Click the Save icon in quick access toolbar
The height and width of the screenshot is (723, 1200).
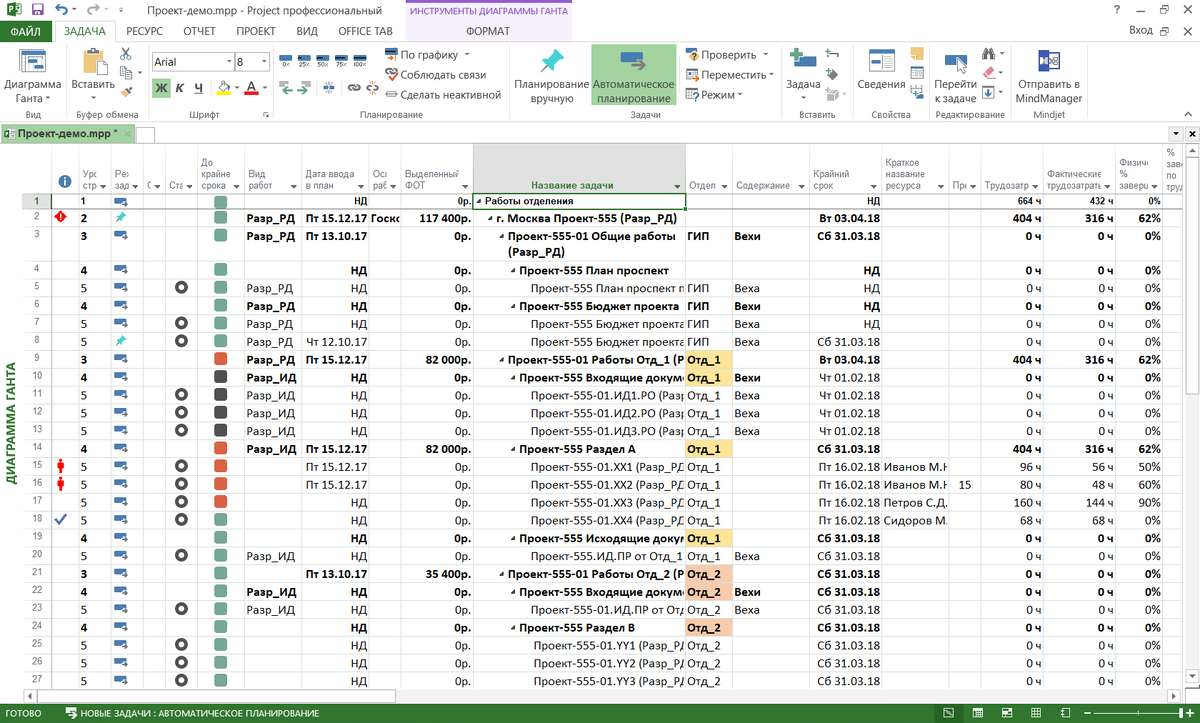tap(37, 9)
